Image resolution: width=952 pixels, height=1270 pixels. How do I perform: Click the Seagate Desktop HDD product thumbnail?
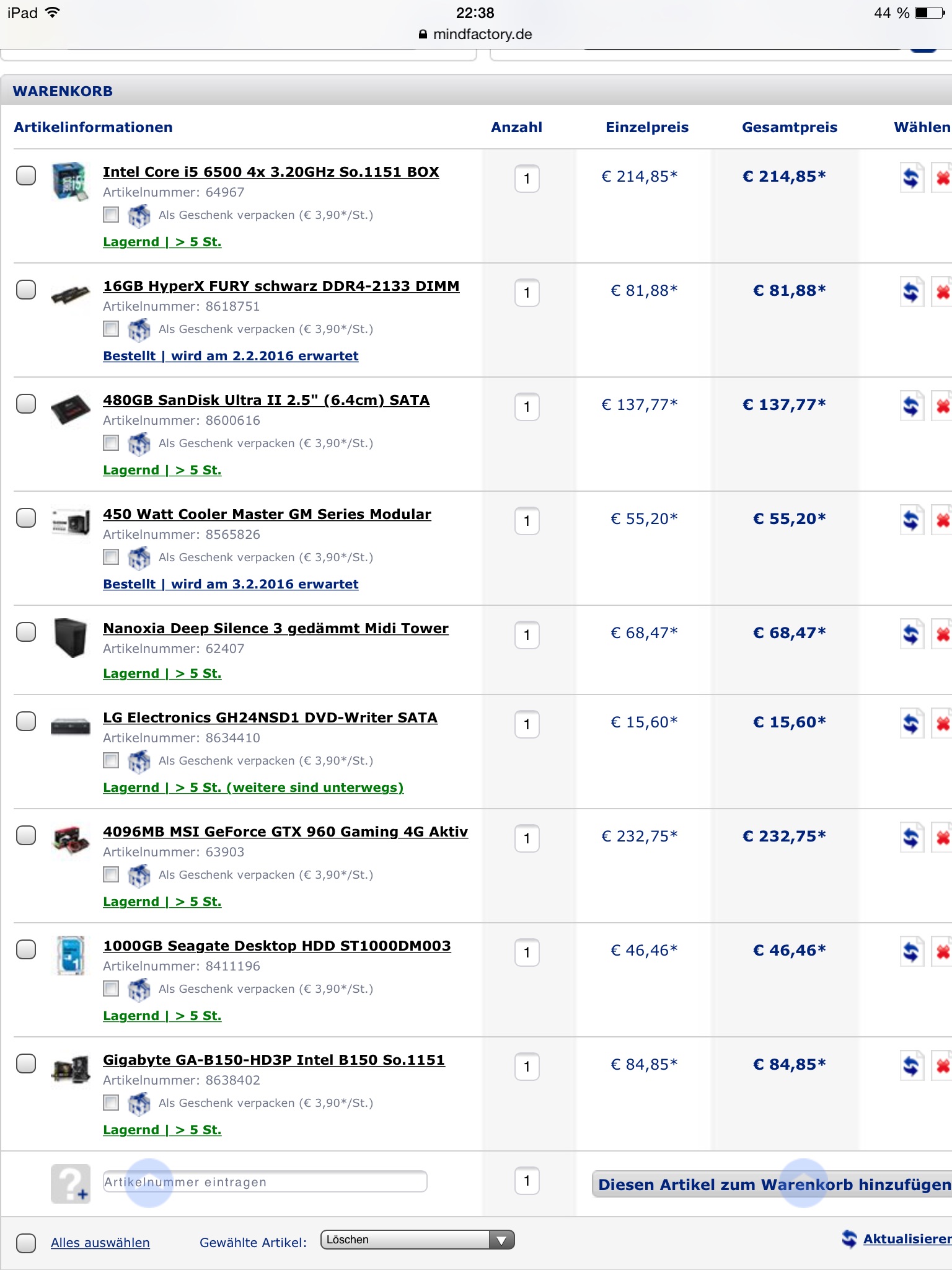70,955
